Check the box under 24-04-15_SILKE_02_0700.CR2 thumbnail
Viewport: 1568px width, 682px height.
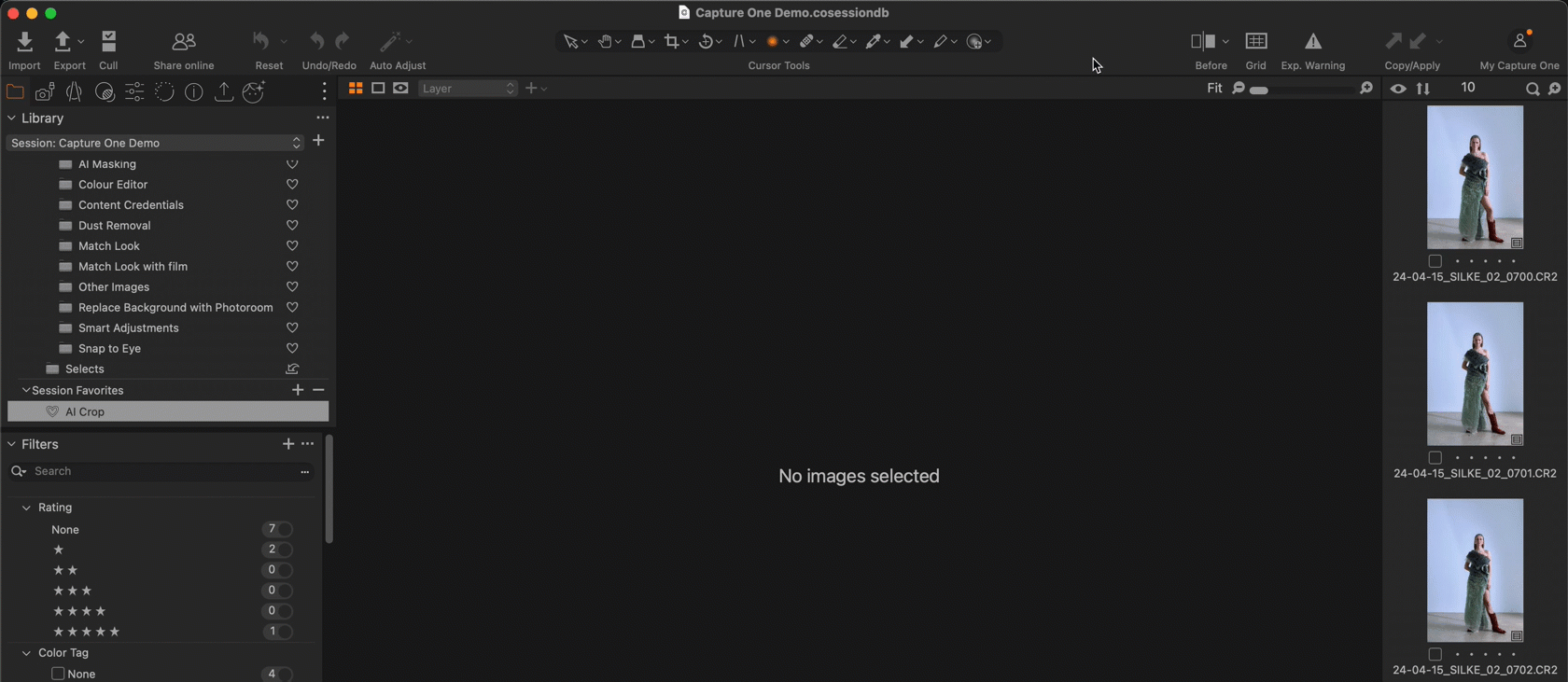pos(1435,261)
